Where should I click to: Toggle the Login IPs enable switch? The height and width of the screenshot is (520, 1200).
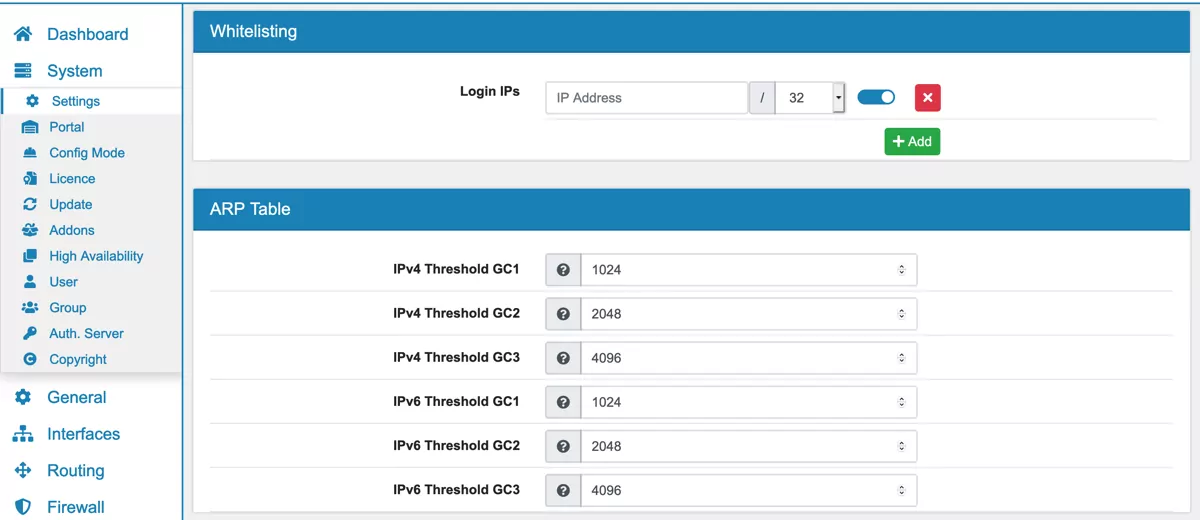(x=876, y=97)
